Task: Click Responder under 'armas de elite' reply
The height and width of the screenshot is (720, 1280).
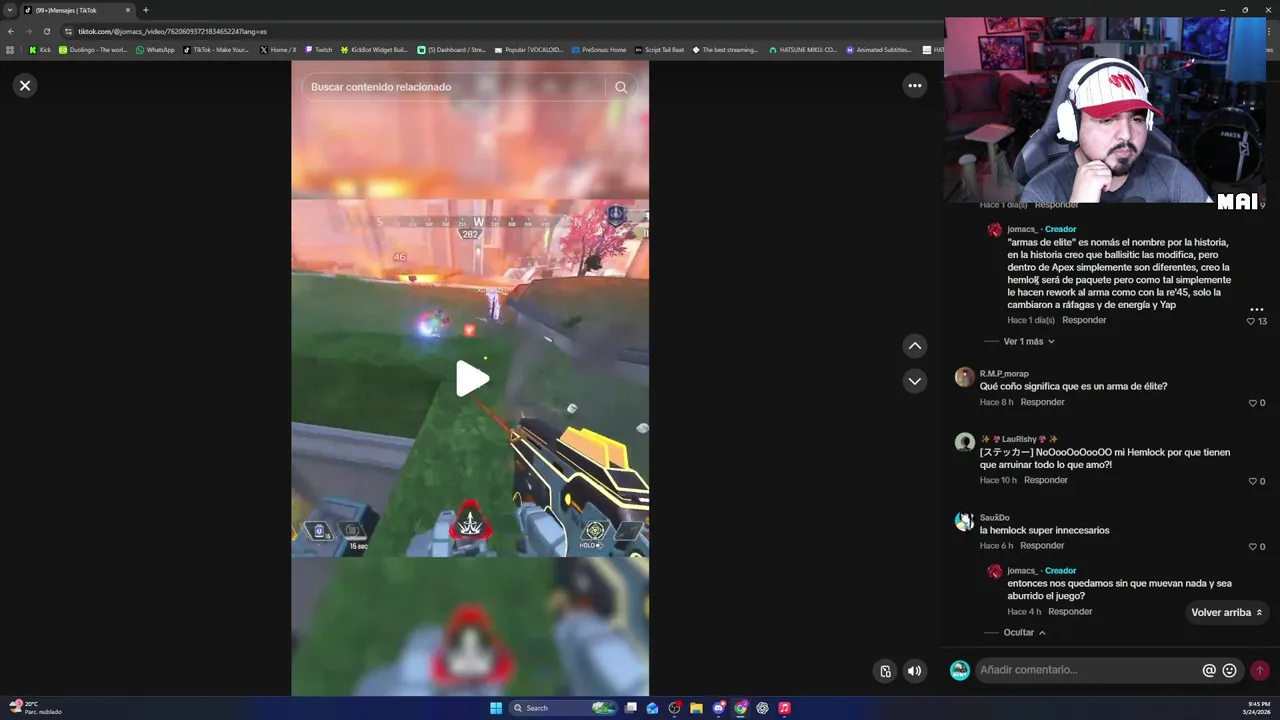Action: [1084, 320]
